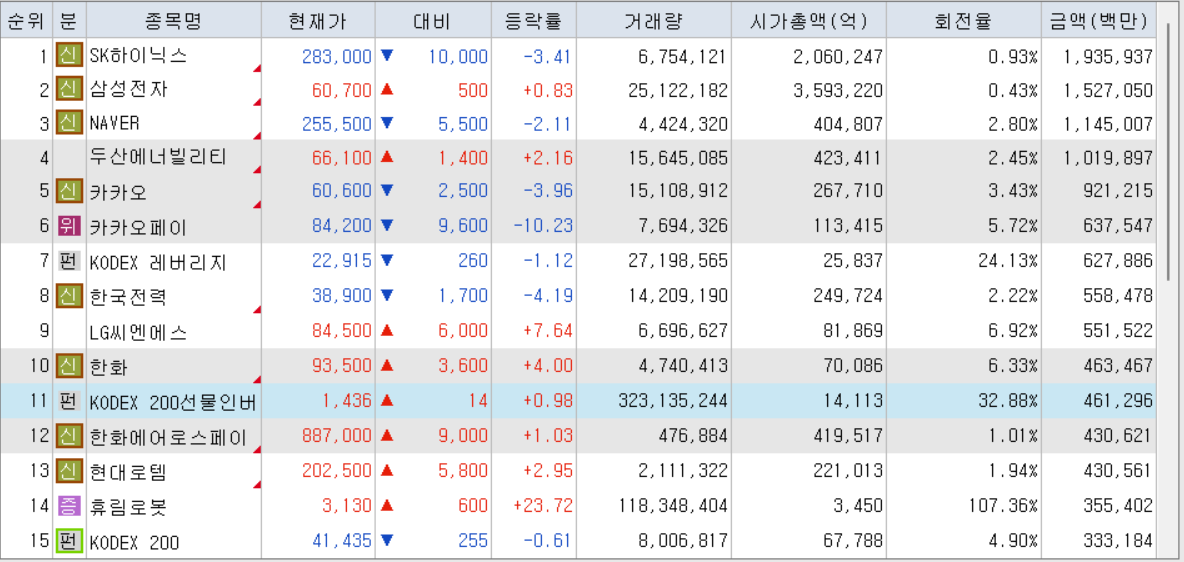Select the 삼성전자 stock name

coord(128,91)
